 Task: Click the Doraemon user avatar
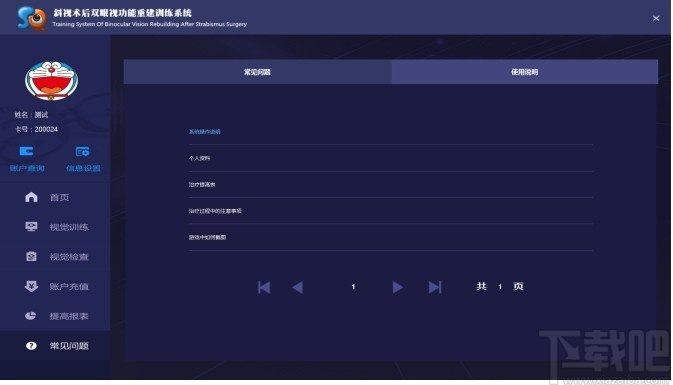[52, 81]
